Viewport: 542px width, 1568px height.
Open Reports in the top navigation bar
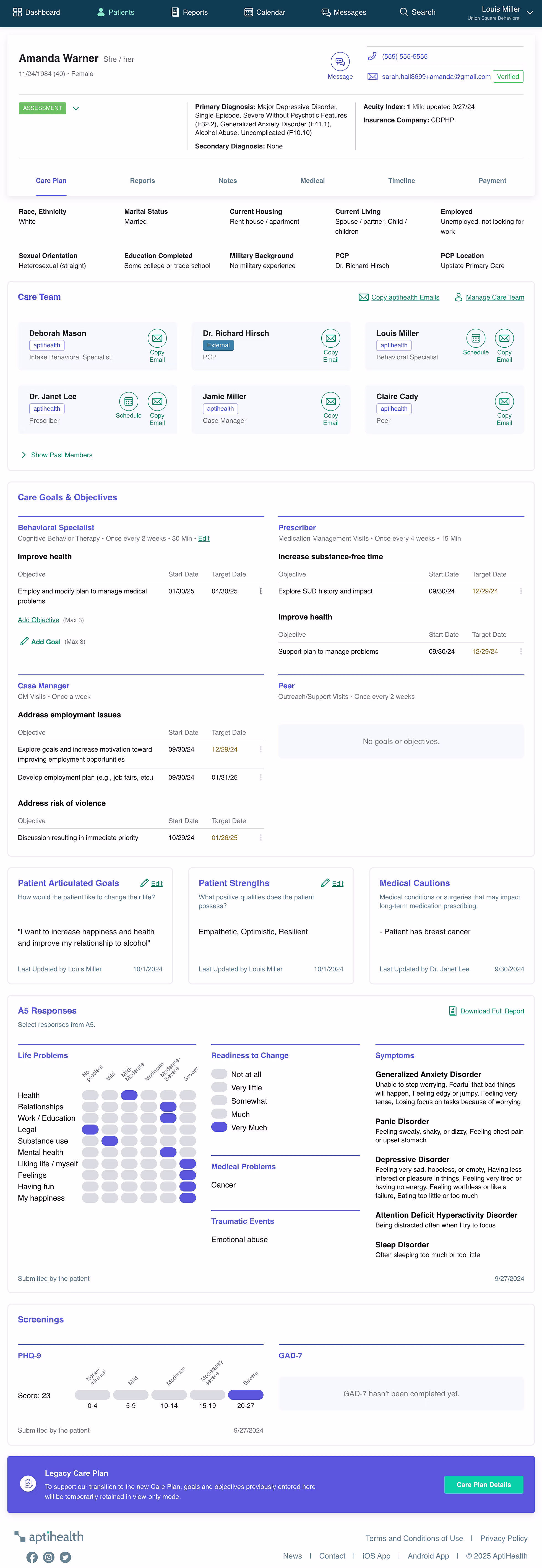click(x=189, y=12)
